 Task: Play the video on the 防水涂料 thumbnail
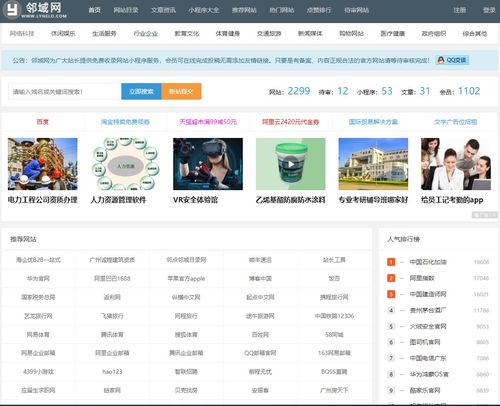(291, 164)
